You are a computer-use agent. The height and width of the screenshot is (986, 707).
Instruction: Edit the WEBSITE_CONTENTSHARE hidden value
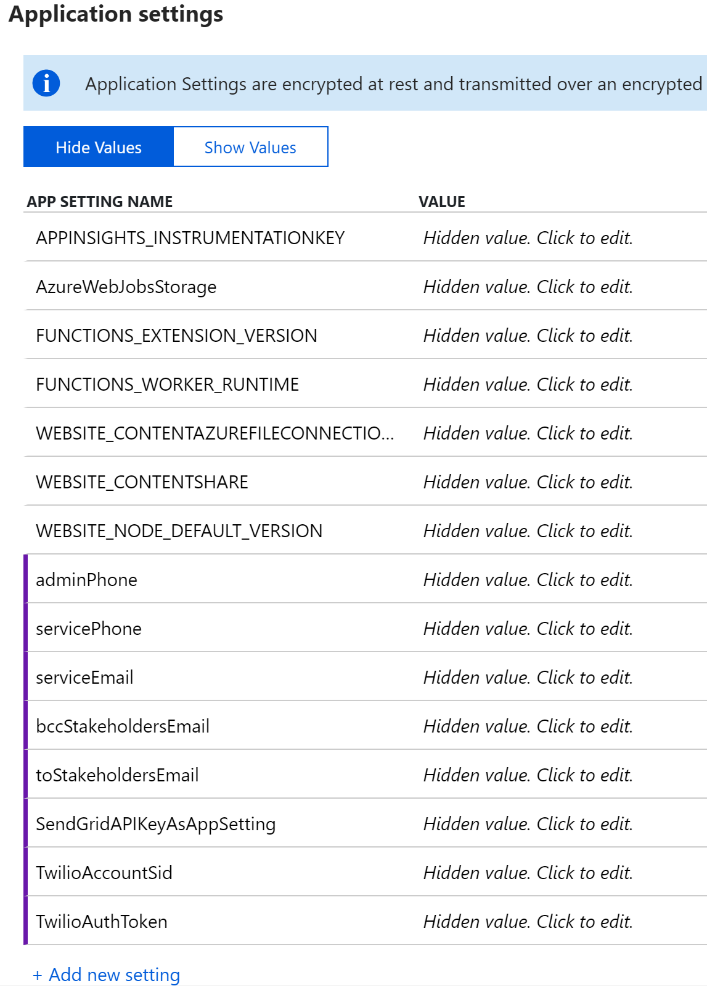point(528,482)
